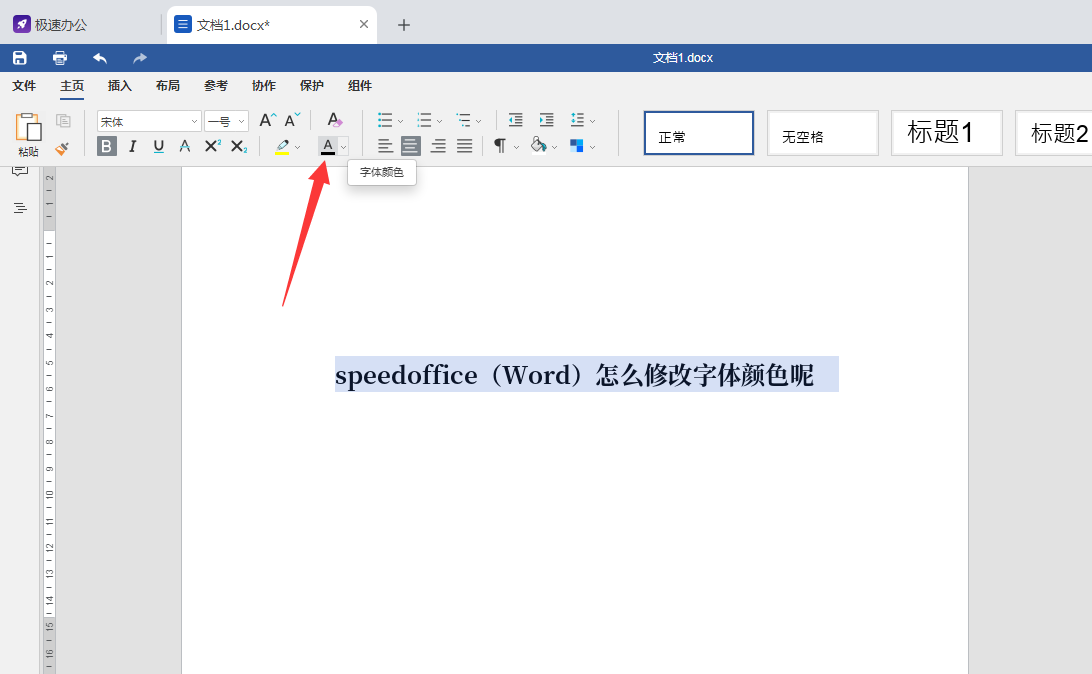Toggle Subscript formatting
This screenshot has width=1092, height=674.
pyautogui.click(x=239, y=146)
